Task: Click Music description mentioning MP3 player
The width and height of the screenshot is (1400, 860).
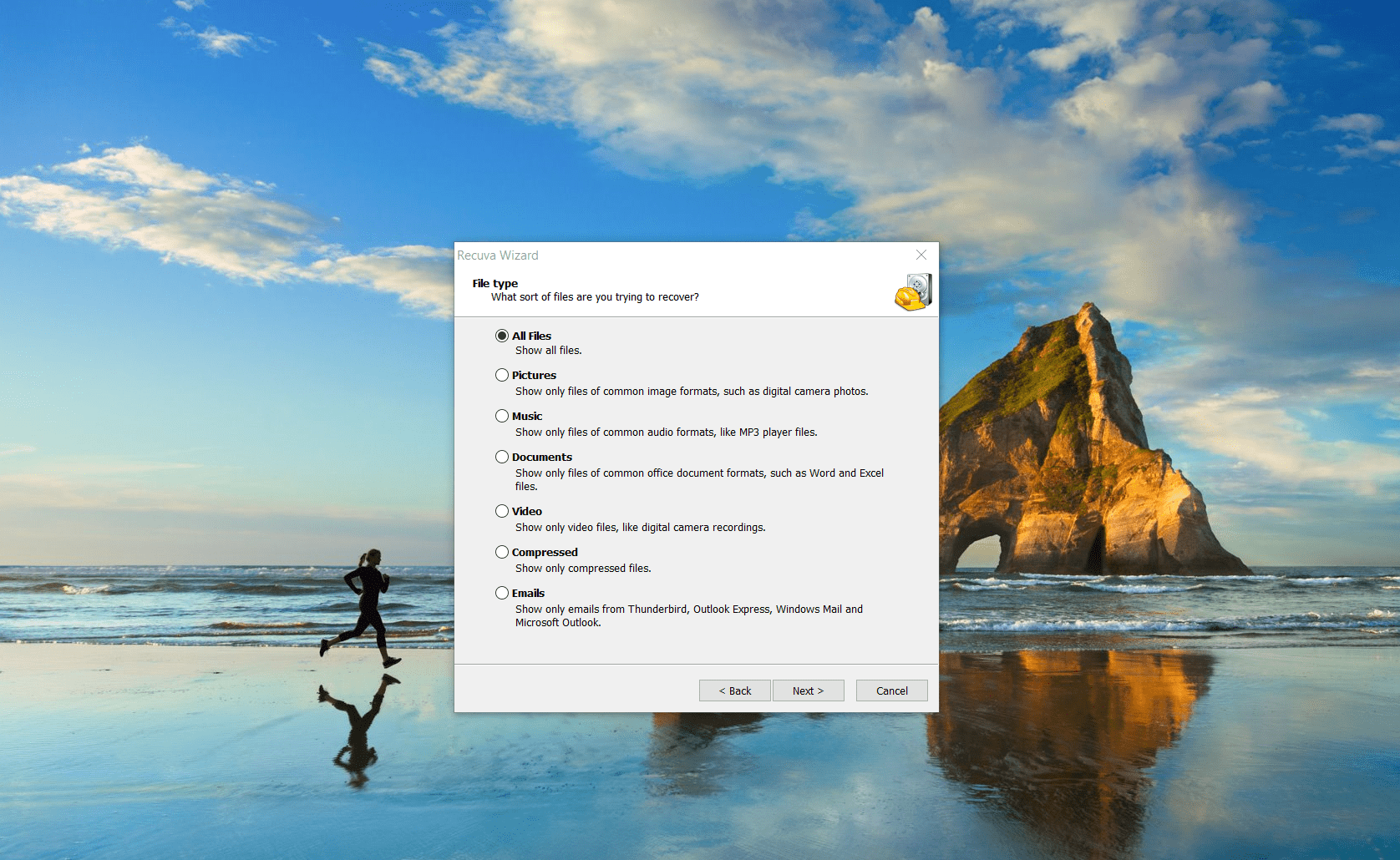Action: click(666, 433)
